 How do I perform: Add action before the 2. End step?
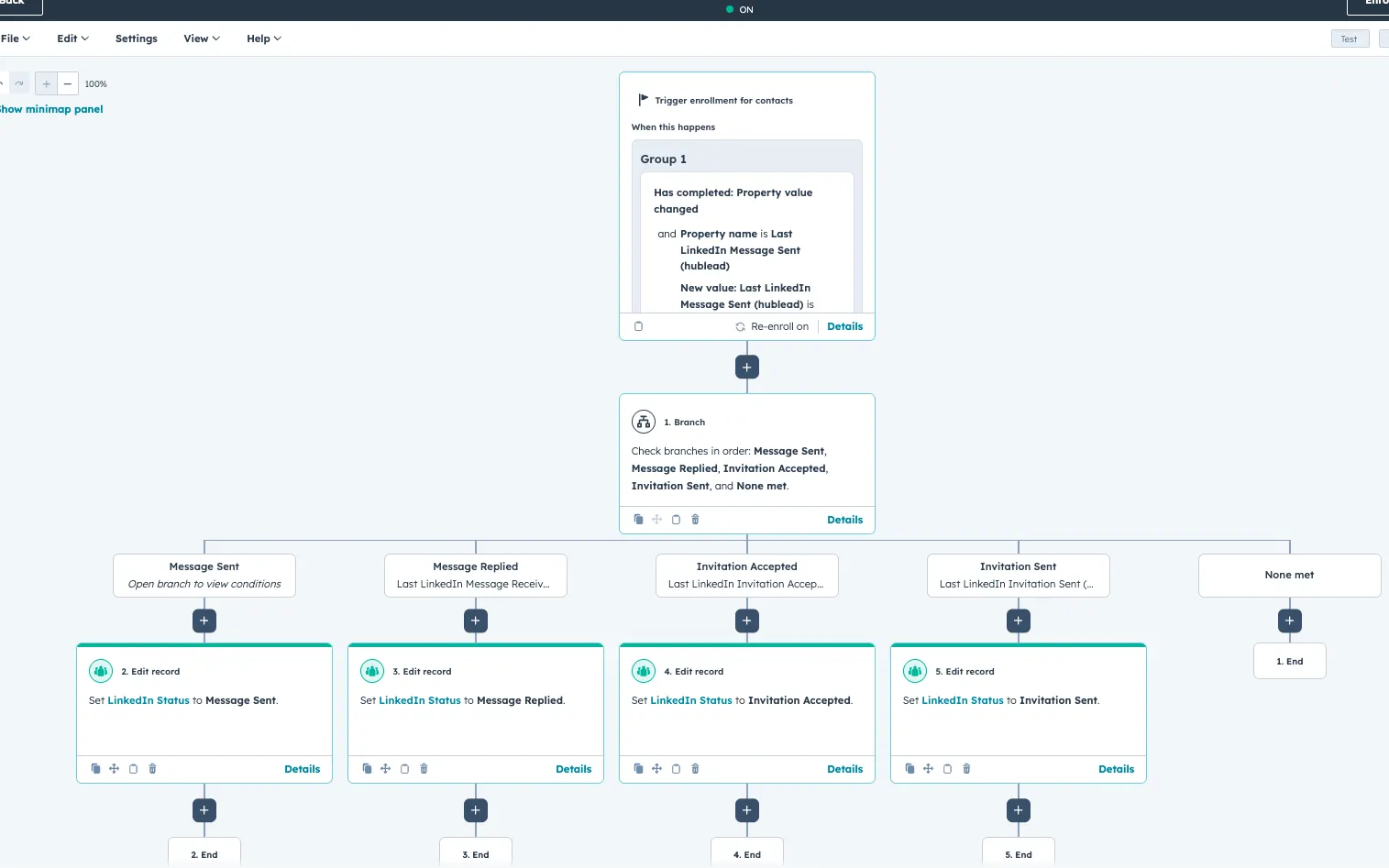[204, 810]
